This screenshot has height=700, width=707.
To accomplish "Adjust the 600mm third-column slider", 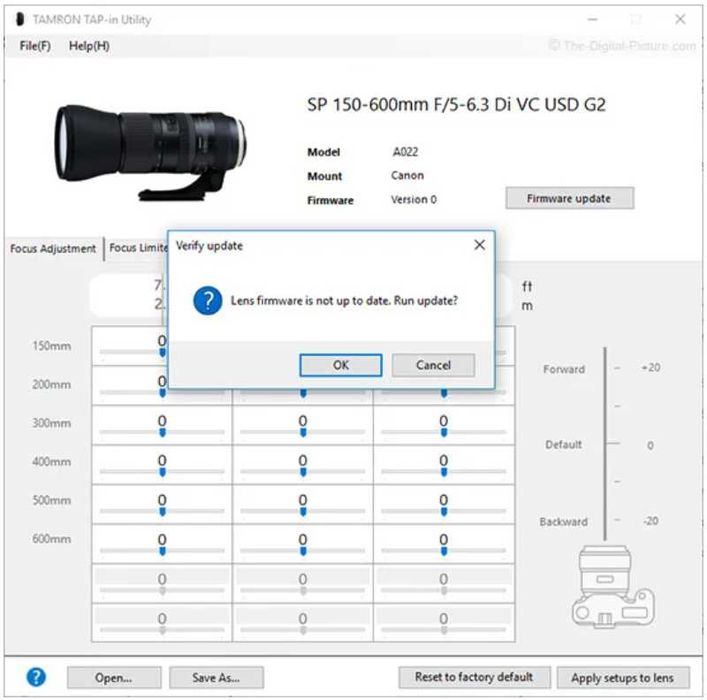I will click(x=444, y=551).
